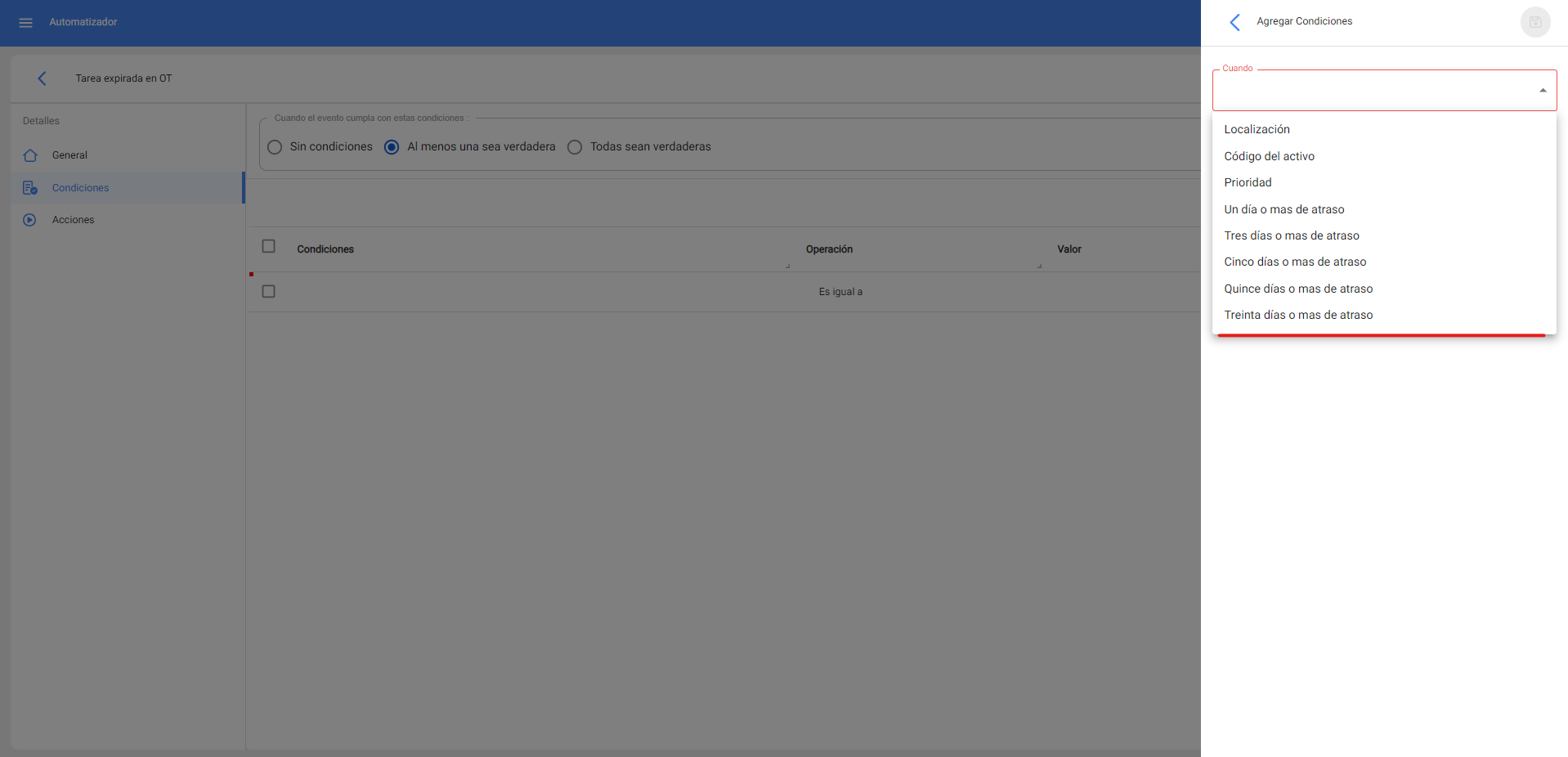
Task: Go to the General section
Action: [69, 155]
